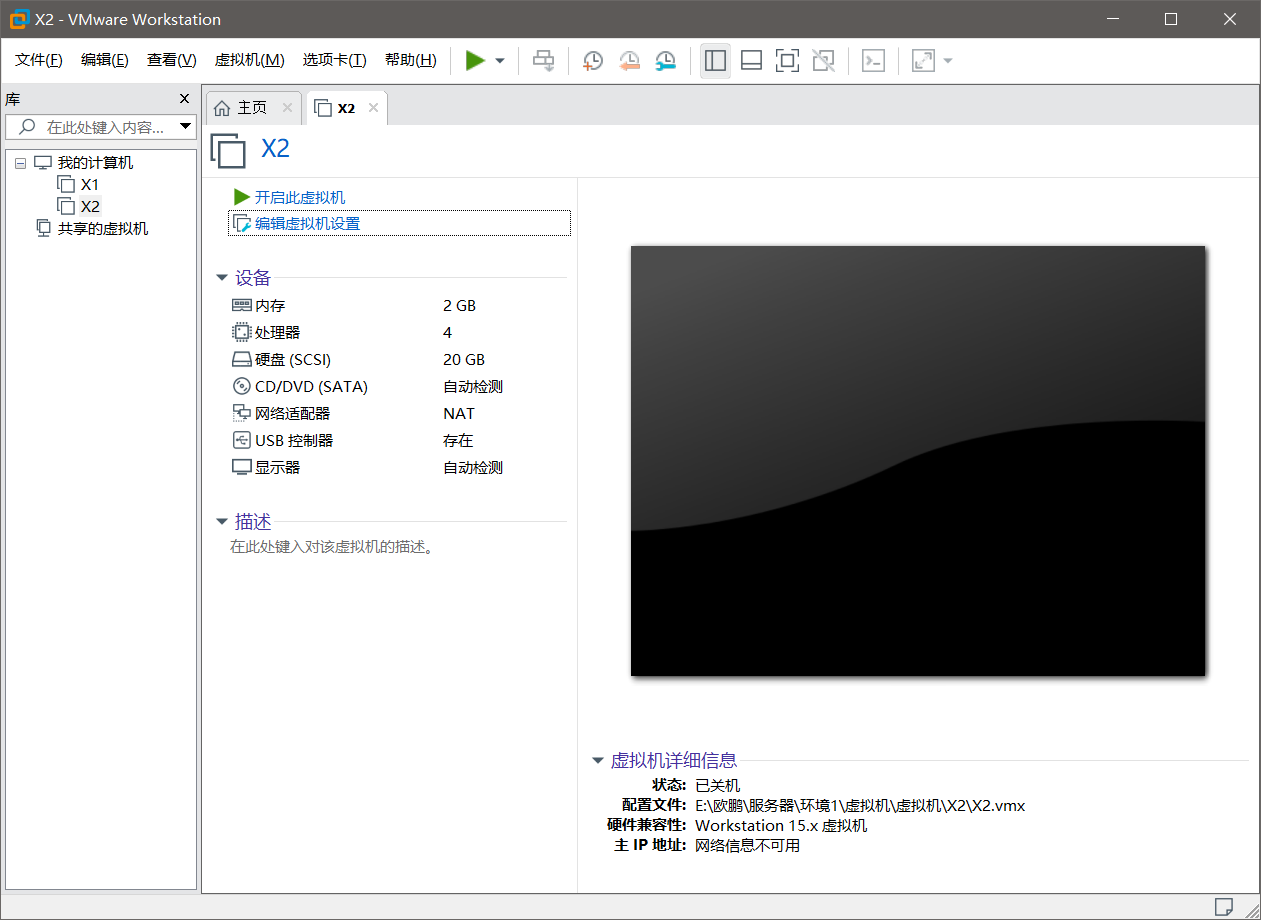
Task: Open the 虚拟机(M) menu
Action: click(249, 60)
